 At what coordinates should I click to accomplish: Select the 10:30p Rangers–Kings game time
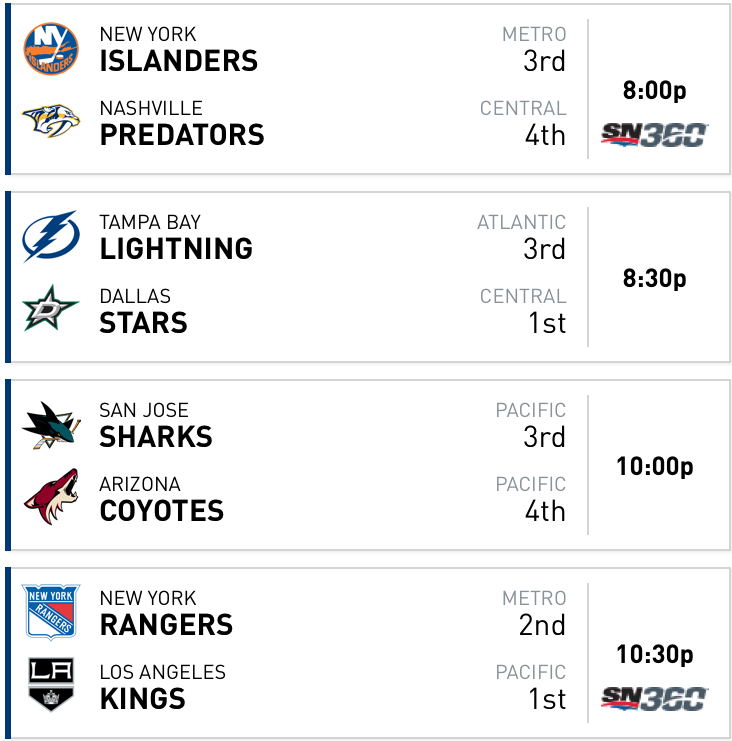point(654,654)
